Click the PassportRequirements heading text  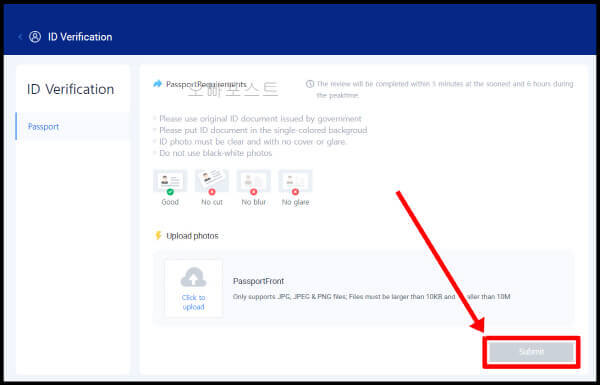coord(206,84)
